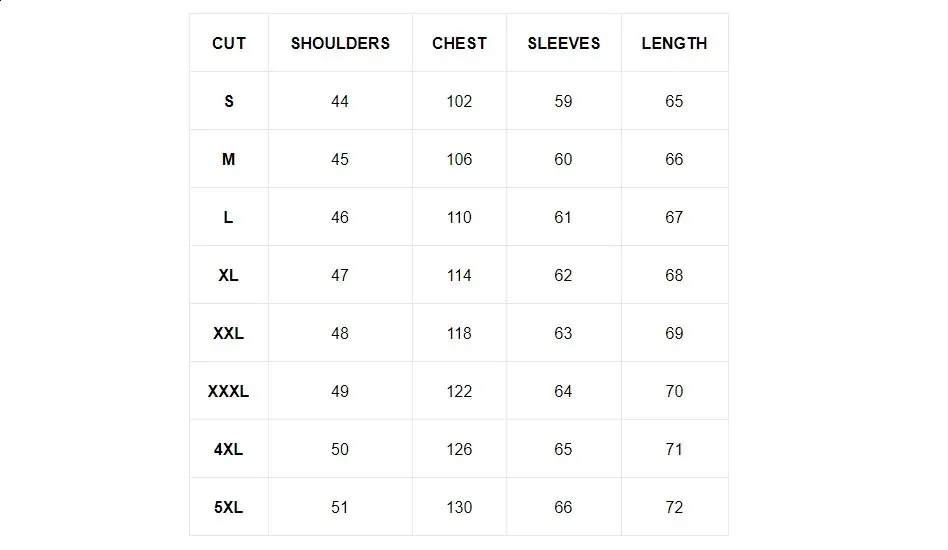
Task: Click sleeves value 61 for size L
Action: click(564, 217)
